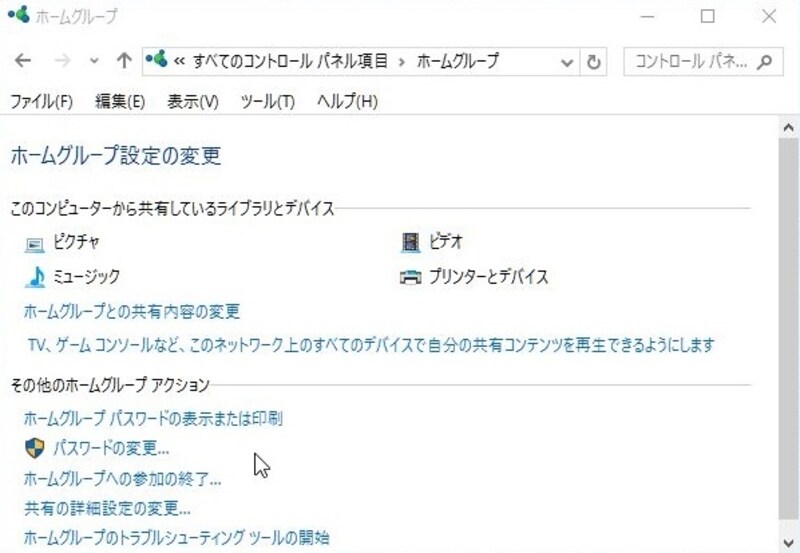Open ホームグループへの参加の終了 link
Image resolution: width=800 pixels, height=553 pixels.
(122, 479)
